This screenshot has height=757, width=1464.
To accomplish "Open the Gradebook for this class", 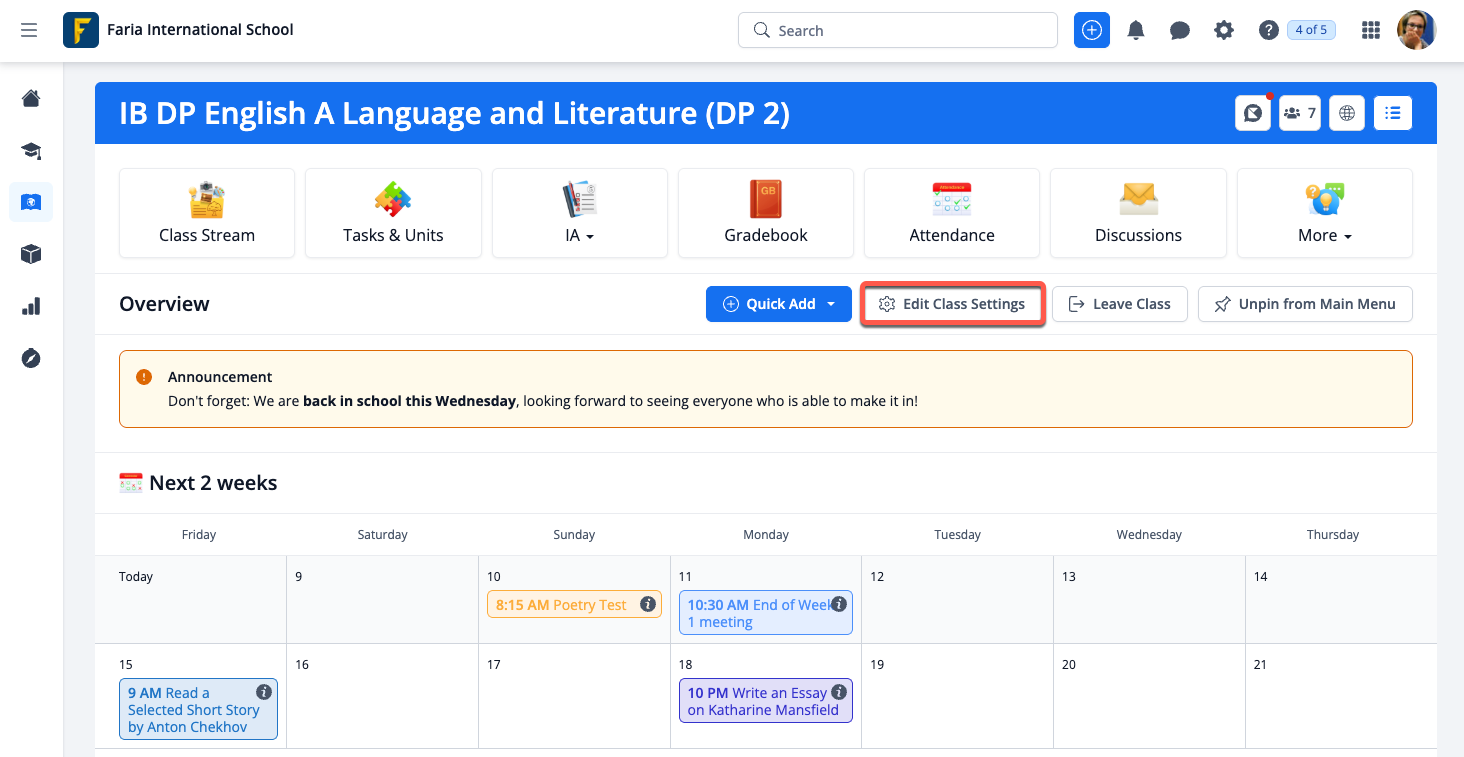I will pos(765,213).
